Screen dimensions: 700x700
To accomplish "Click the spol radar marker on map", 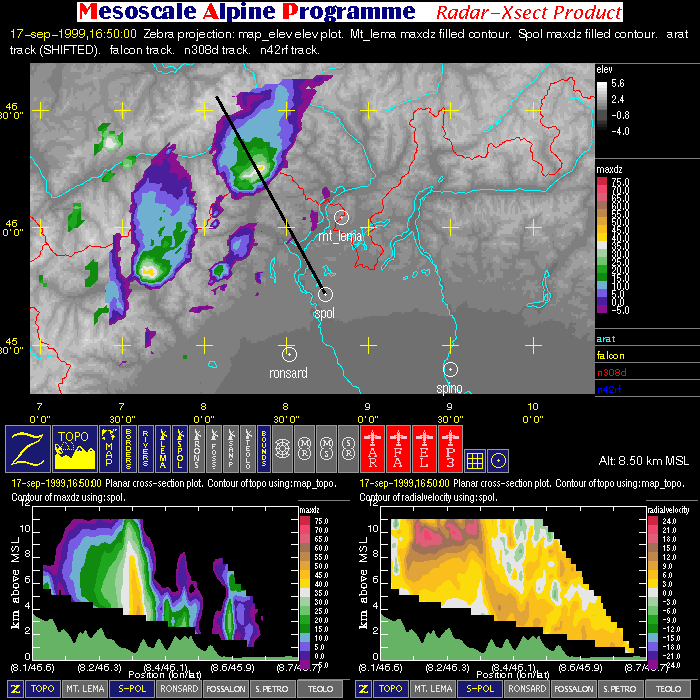I will coord(326,294).
